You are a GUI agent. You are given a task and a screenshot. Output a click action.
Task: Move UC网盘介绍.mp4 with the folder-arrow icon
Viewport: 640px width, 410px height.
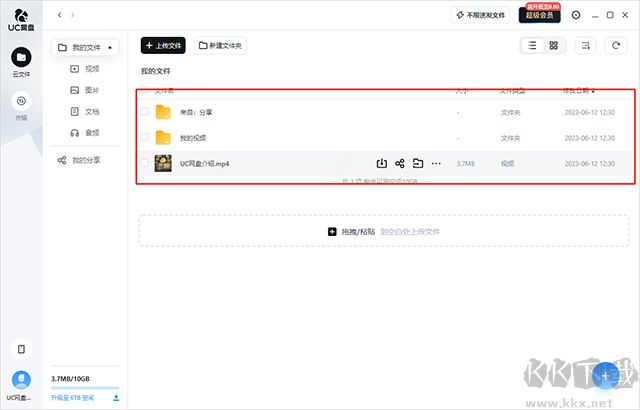418,163
